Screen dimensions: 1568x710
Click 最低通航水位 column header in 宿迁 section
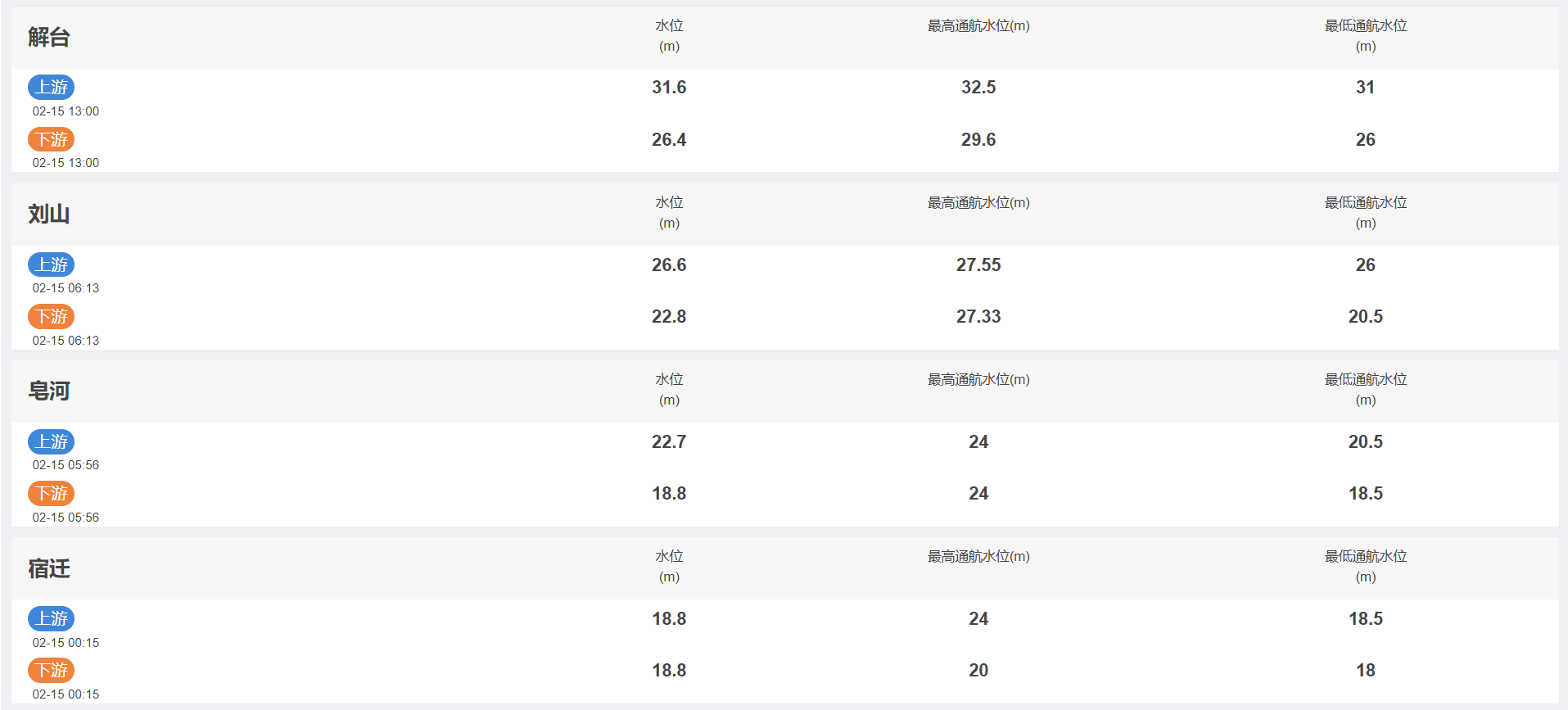click(1366, 566)
